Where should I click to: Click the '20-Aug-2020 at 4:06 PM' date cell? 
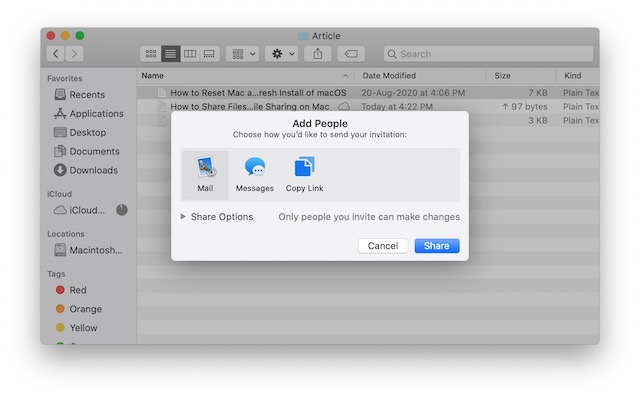point(413,93)
